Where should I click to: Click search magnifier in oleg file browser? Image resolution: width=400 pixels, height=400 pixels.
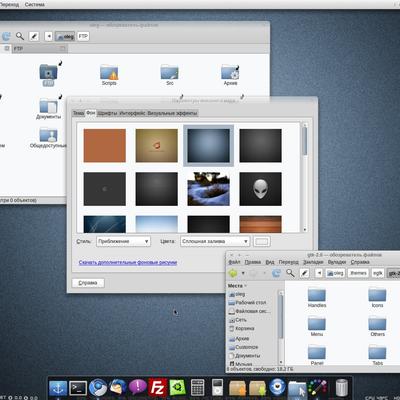click(20, 36)
